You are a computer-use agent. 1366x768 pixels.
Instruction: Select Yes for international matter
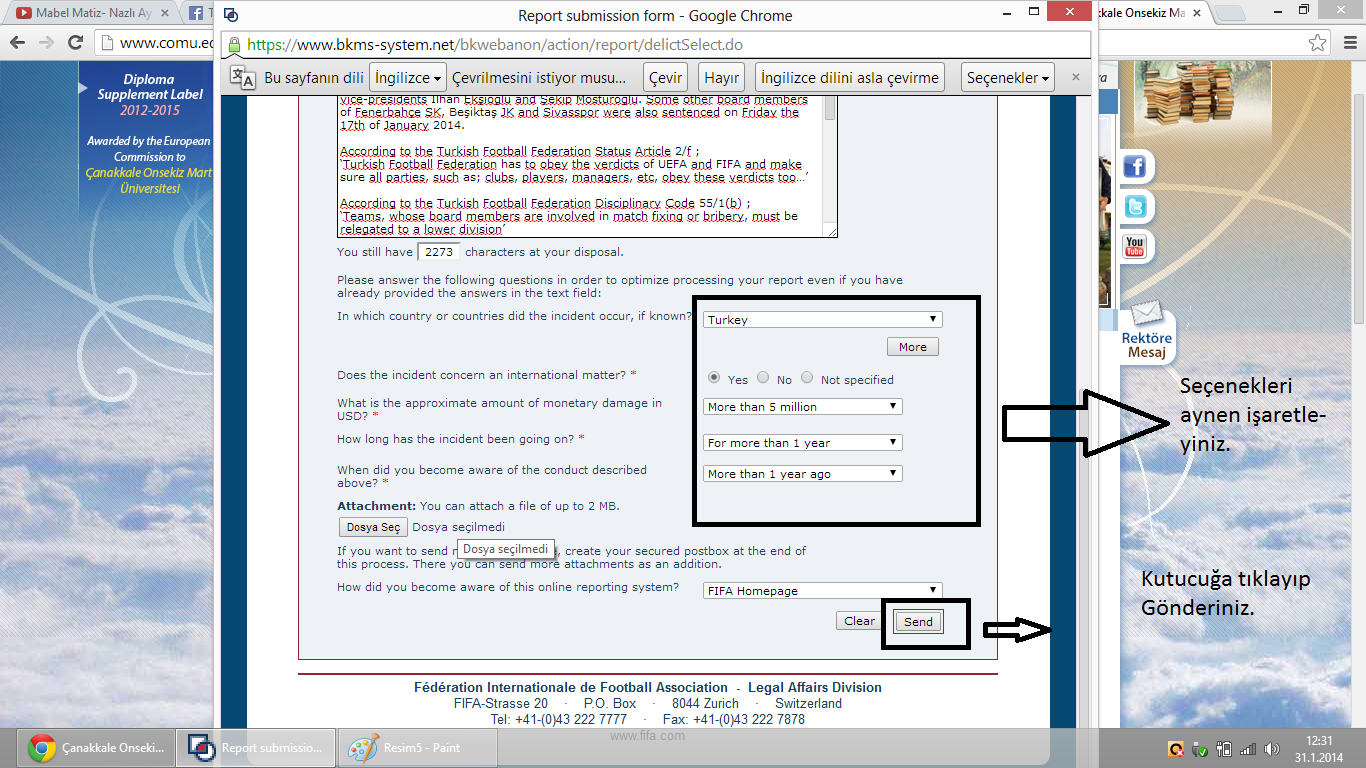click(714, 378)
